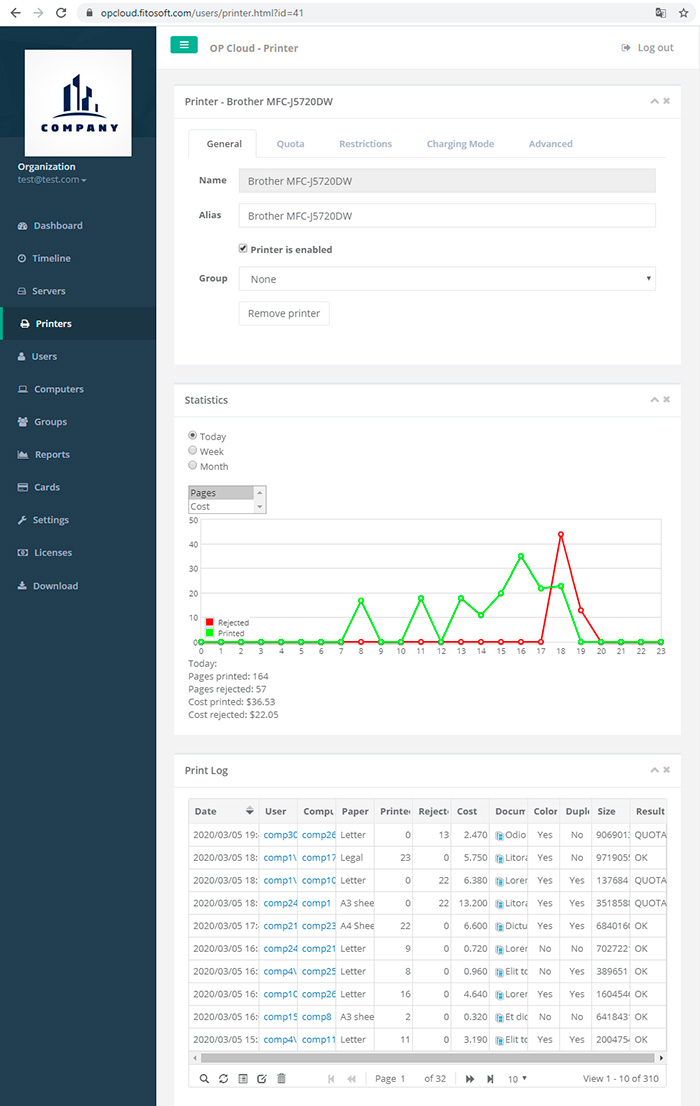Image resolution: width=700 pixels, height=1106 pixels.
Task: Click the translate page icon in the address bar
Action: click(660, 13)
